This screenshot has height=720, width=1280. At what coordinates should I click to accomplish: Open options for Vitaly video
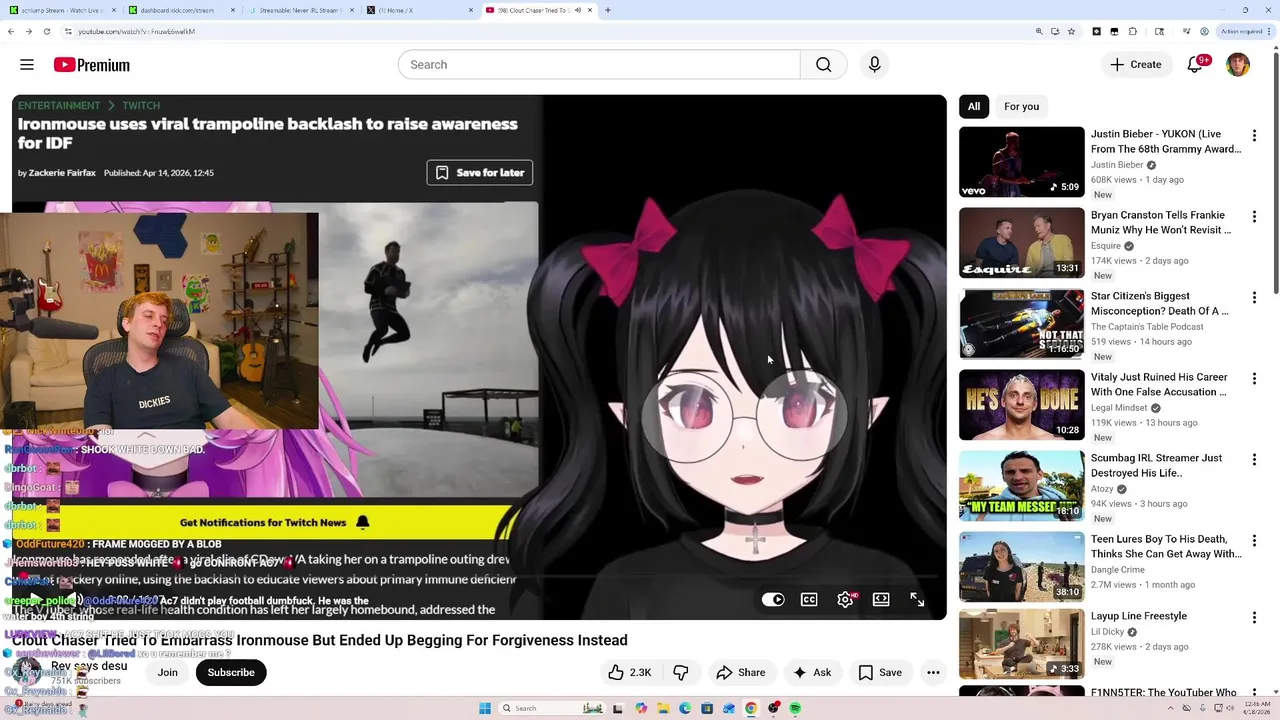point(1254,378)
